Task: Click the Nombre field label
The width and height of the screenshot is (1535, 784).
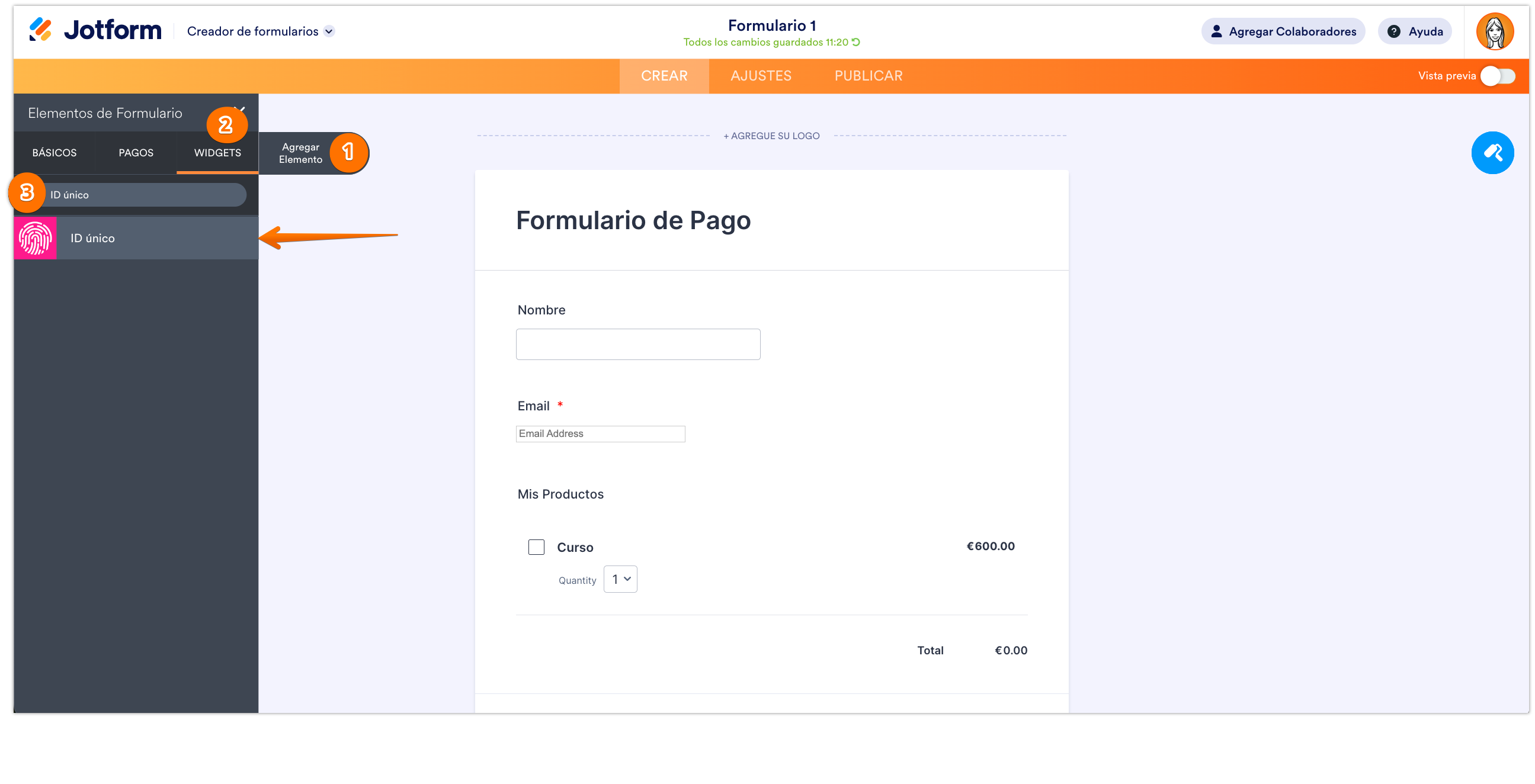Action: pyautogui.click(x=541, y=310)
